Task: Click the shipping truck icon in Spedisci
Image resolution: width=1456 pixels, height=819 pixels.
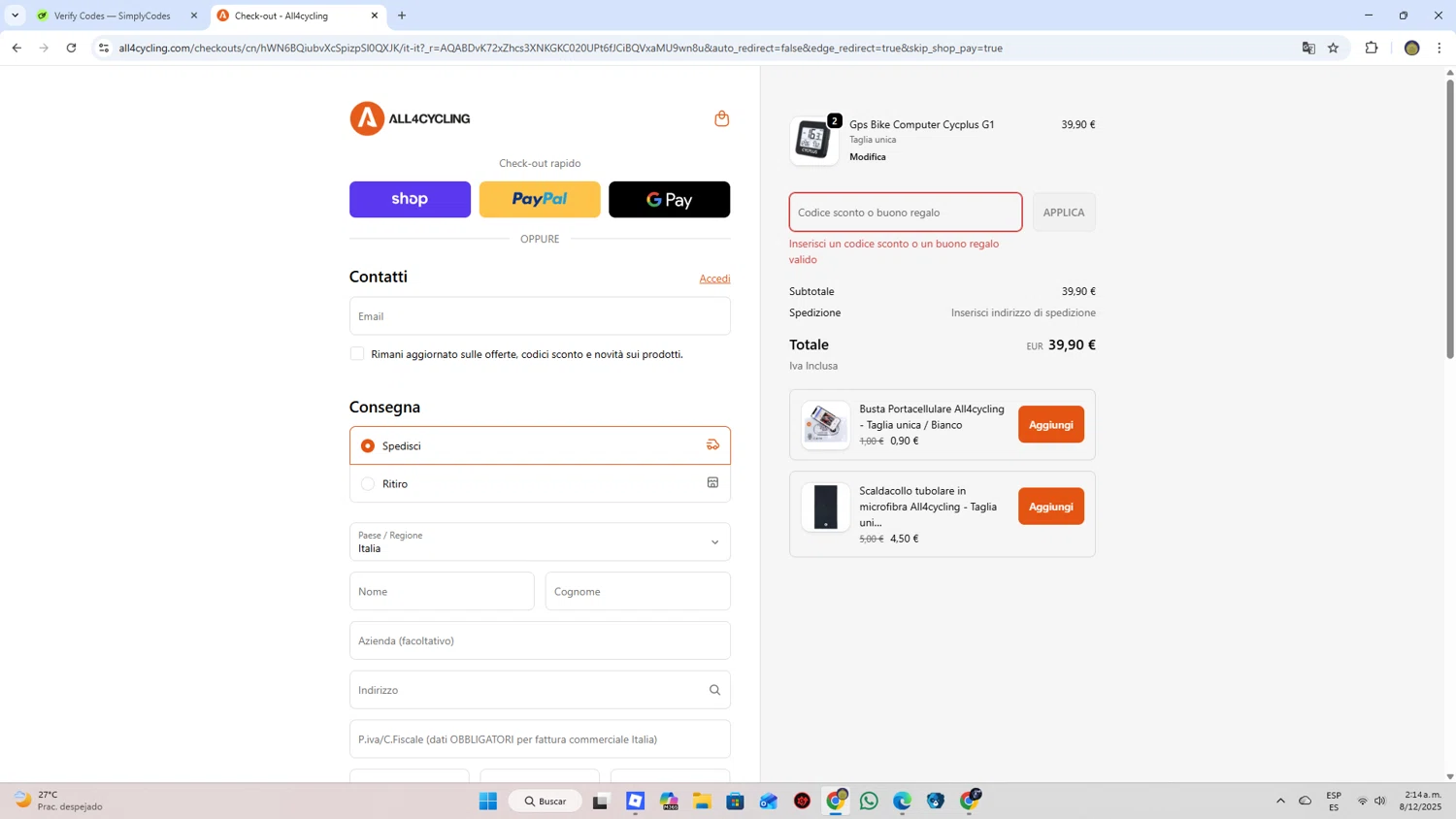Action: [712, 444]
